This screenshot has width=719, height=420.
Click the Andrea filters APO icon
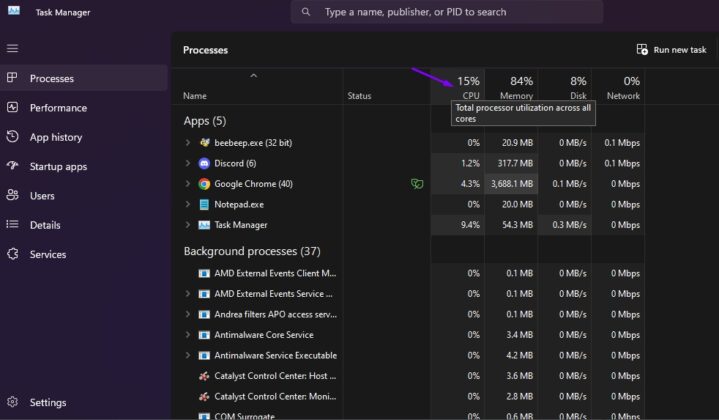pyautogui.click(x=204, y=315)
